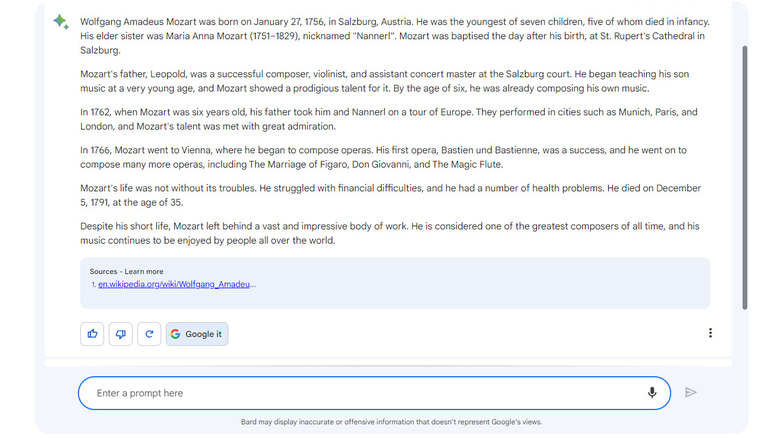The height and width of the screenshot is (438, 780).
Task: Activate the microphone voice input
Action: [x=652, y=393]
